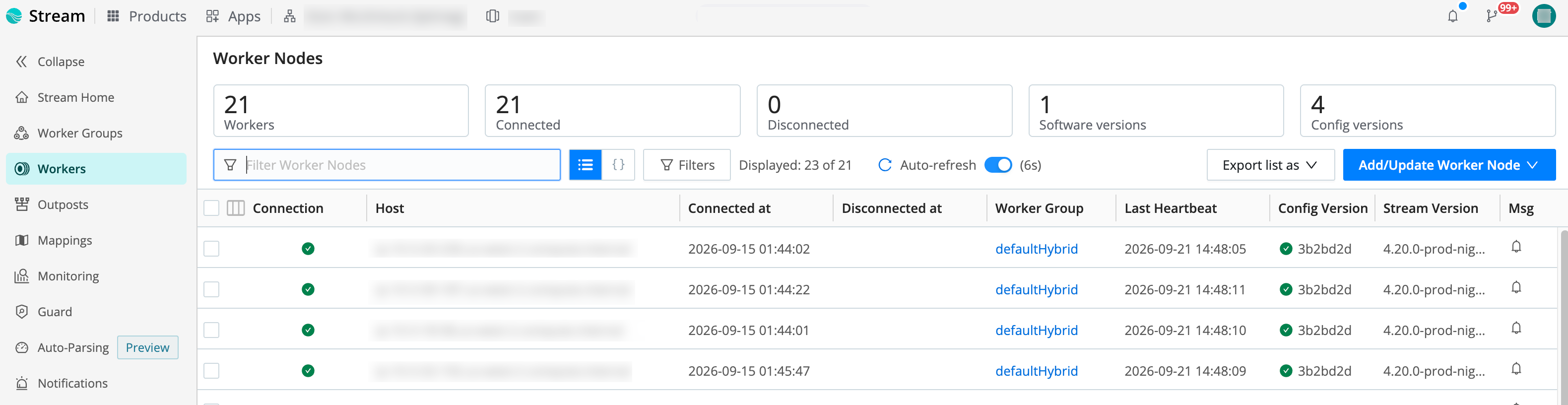This screenshot has height=405, width=1568.
Task: Disable the Auto-refresh toggle
Action: click(x=998, y=165)
